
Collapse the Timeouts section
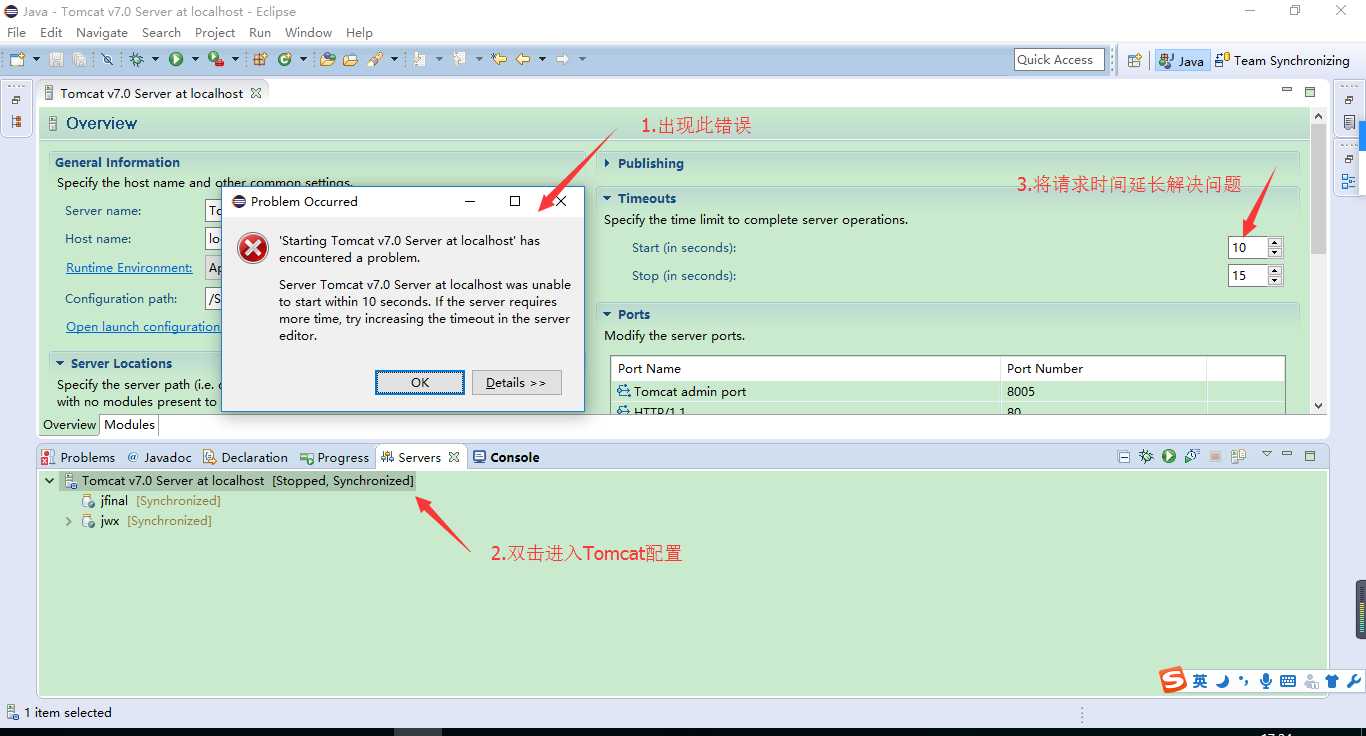click(607, 198)
